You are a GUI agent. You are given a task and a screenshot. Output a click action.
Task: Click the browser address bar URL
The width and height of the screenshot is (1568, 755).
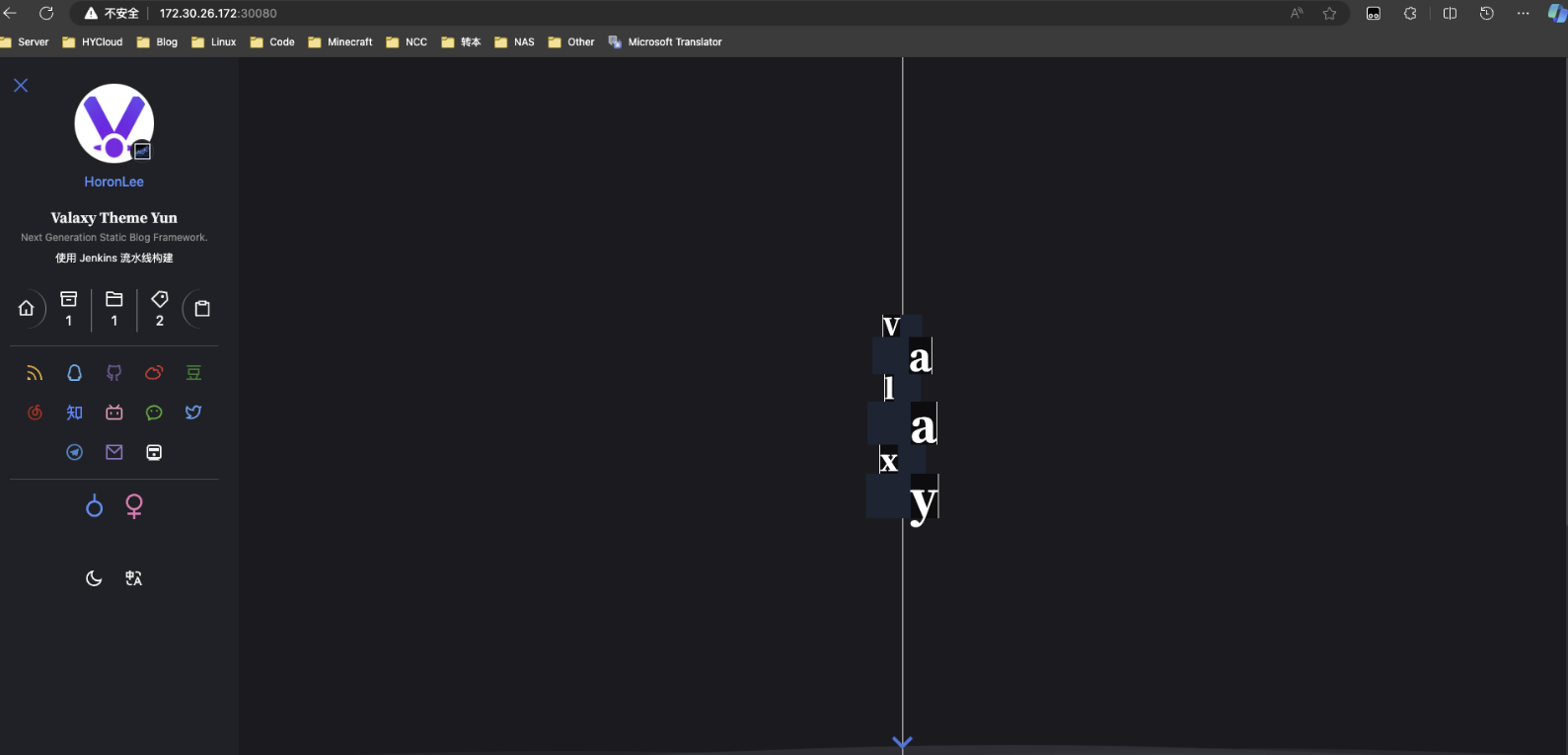[218, 14]
